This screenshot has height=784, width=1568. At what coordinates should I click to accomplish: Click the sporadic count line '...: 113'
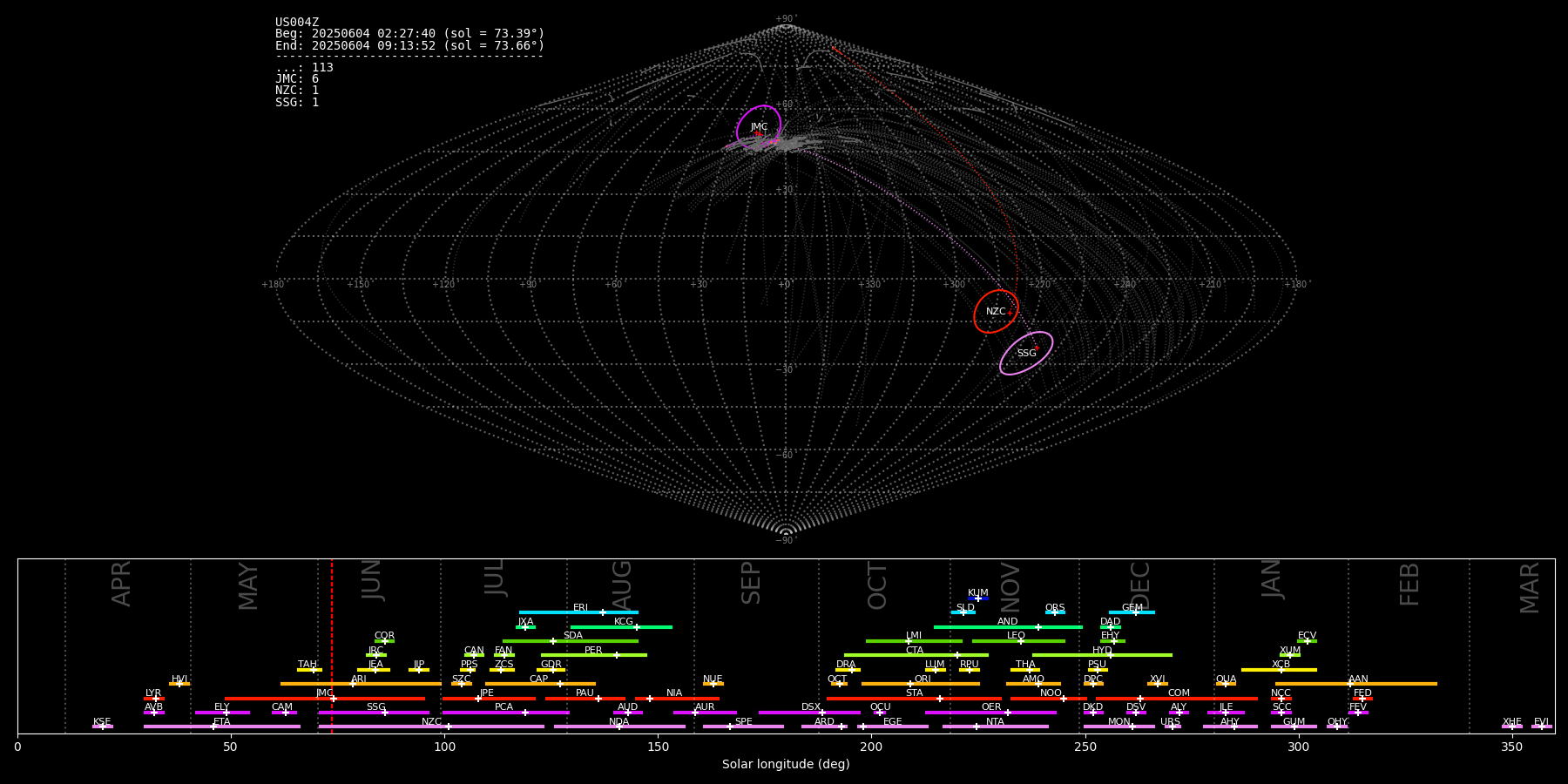coord(304,68)
